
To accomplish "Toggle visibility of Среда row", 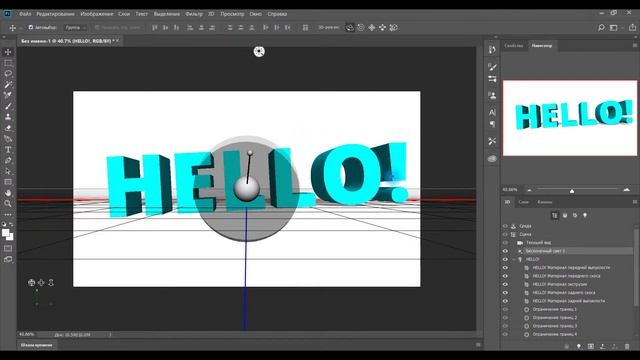I will tap(505, 226).
